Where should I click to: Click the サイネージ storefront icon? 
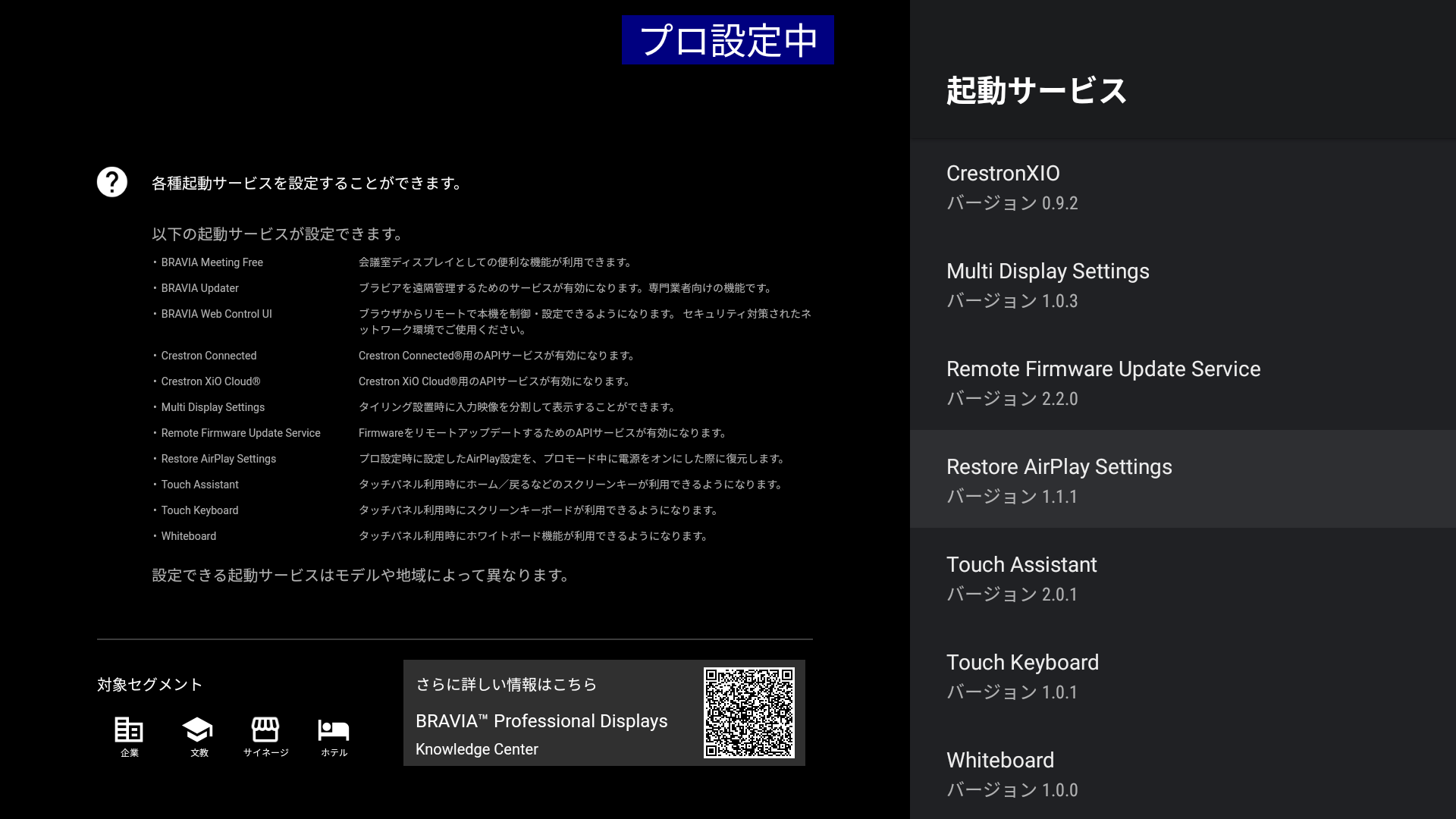pyautogui.click(x=265, y=730)
